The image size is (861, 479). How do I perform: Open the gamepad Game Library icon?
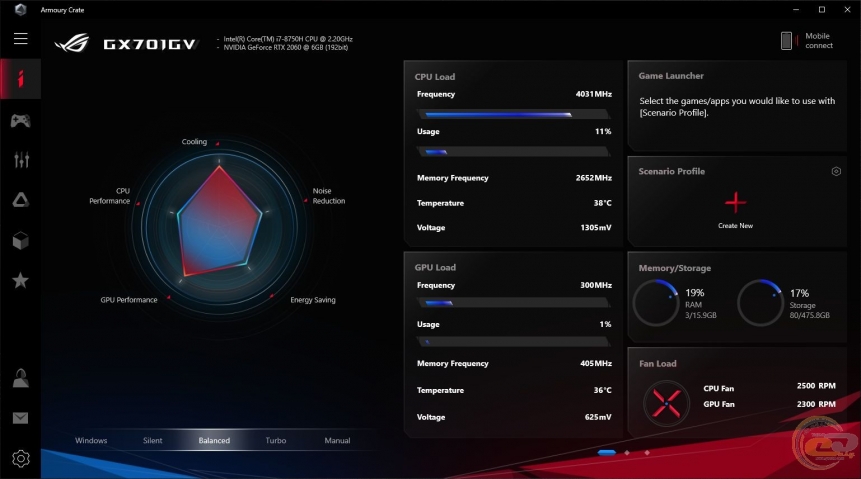click(x=21, y=120)
